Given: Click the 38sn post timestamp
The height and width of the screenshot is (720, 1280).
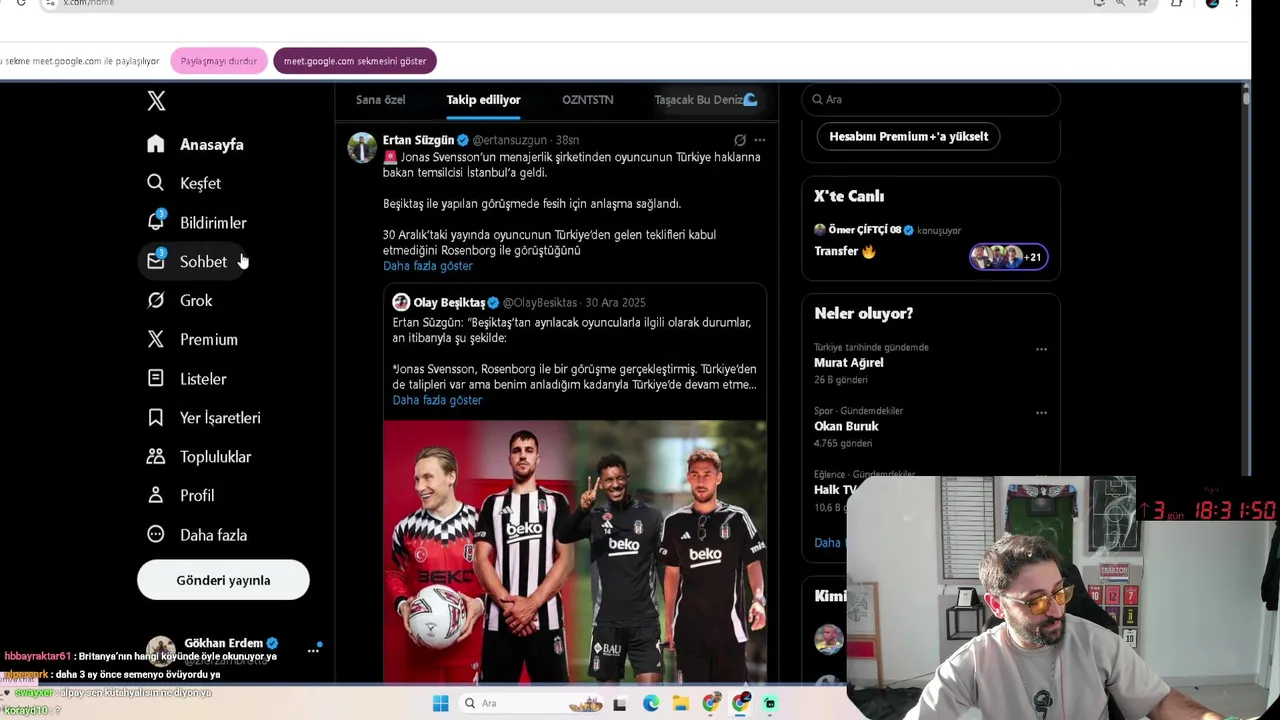Looking at the screenshot, I should (x=567, y=140).
